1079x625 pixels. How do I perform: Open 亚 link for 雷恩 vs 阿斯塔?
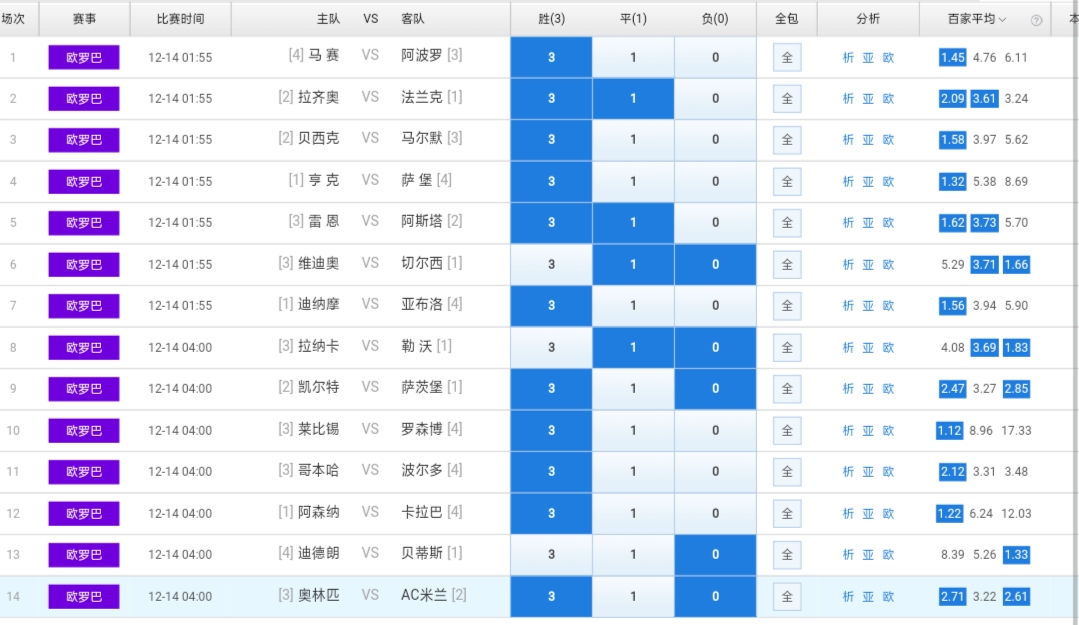[x=868, y=223]
